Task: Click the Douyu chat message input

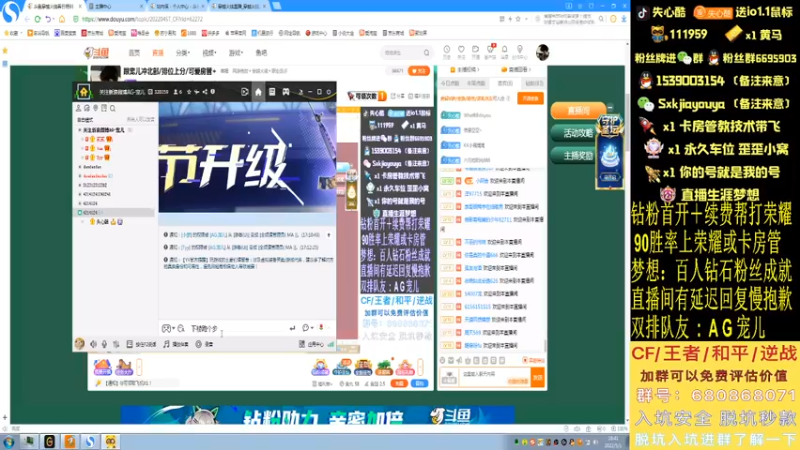Action: click(x=495, y=378)
